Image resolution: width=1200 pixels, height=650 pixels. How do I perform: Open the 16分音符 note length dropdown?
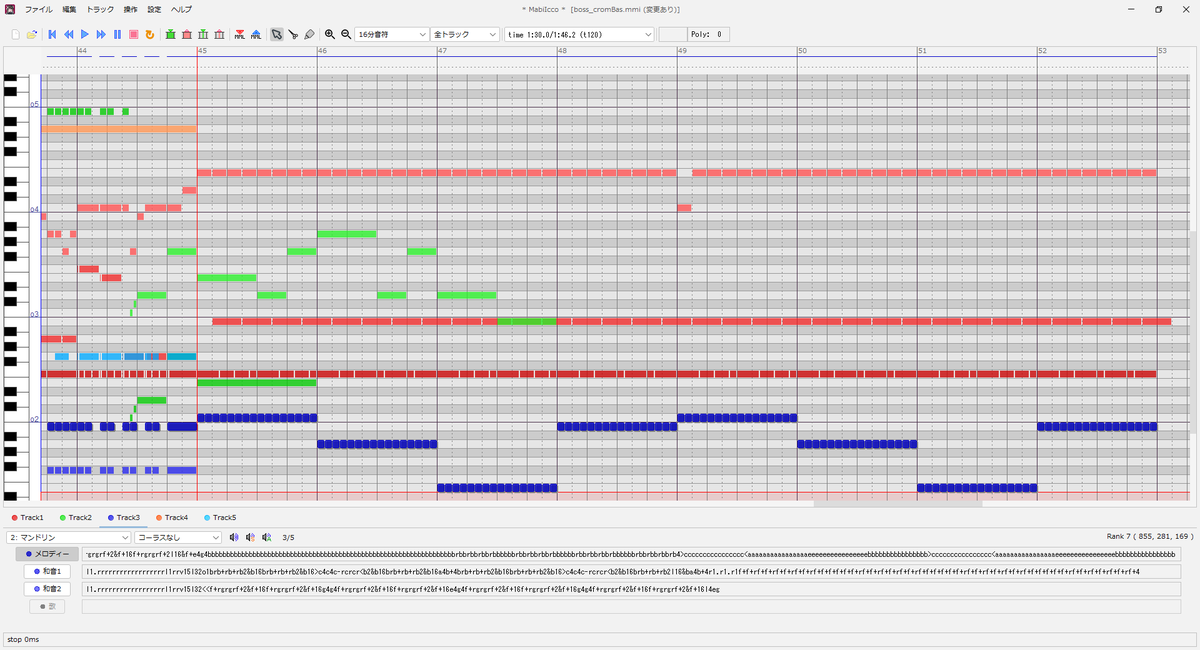click(x=392, y=34)
